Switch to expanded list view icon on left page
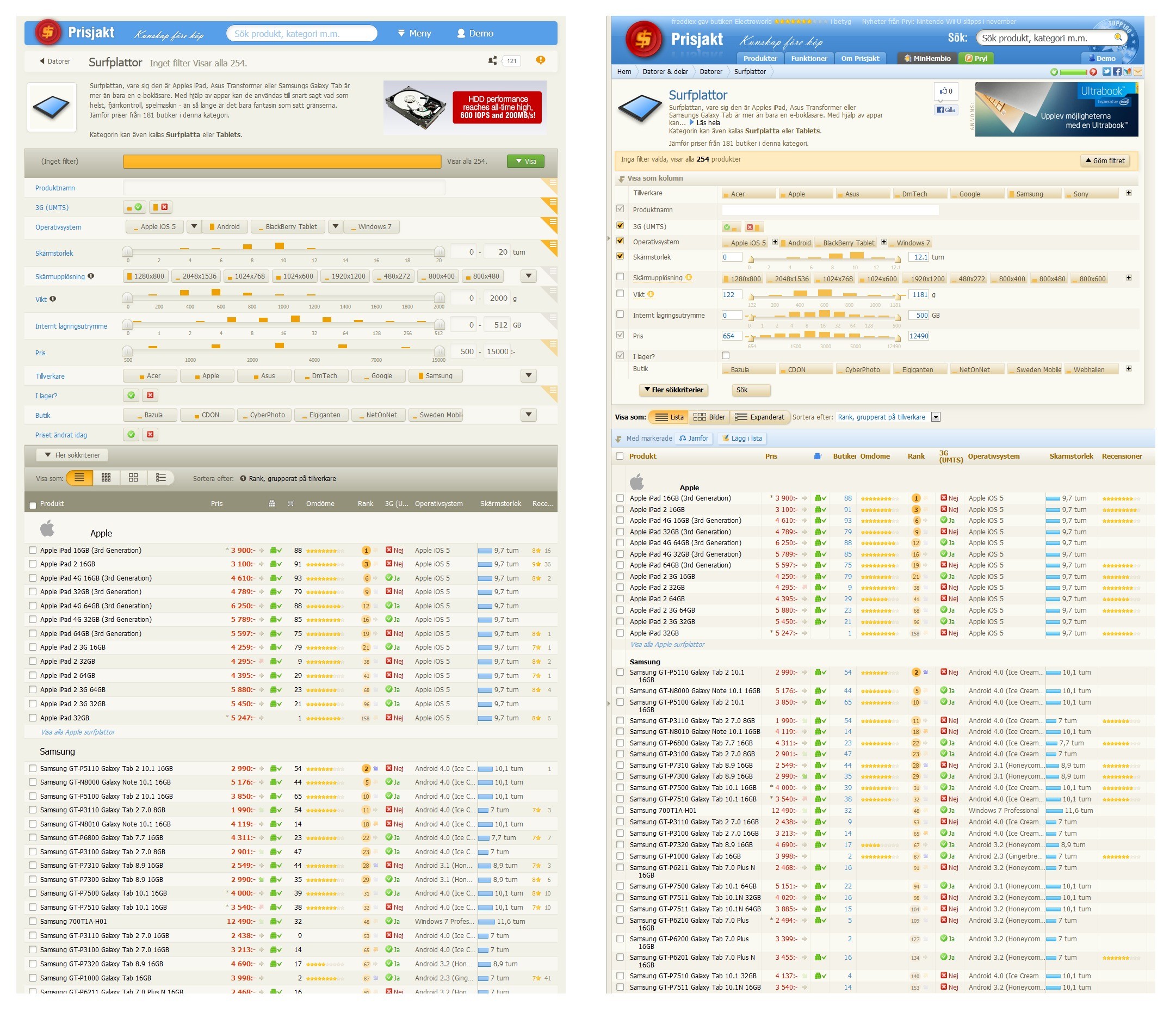 coord(160,478)
